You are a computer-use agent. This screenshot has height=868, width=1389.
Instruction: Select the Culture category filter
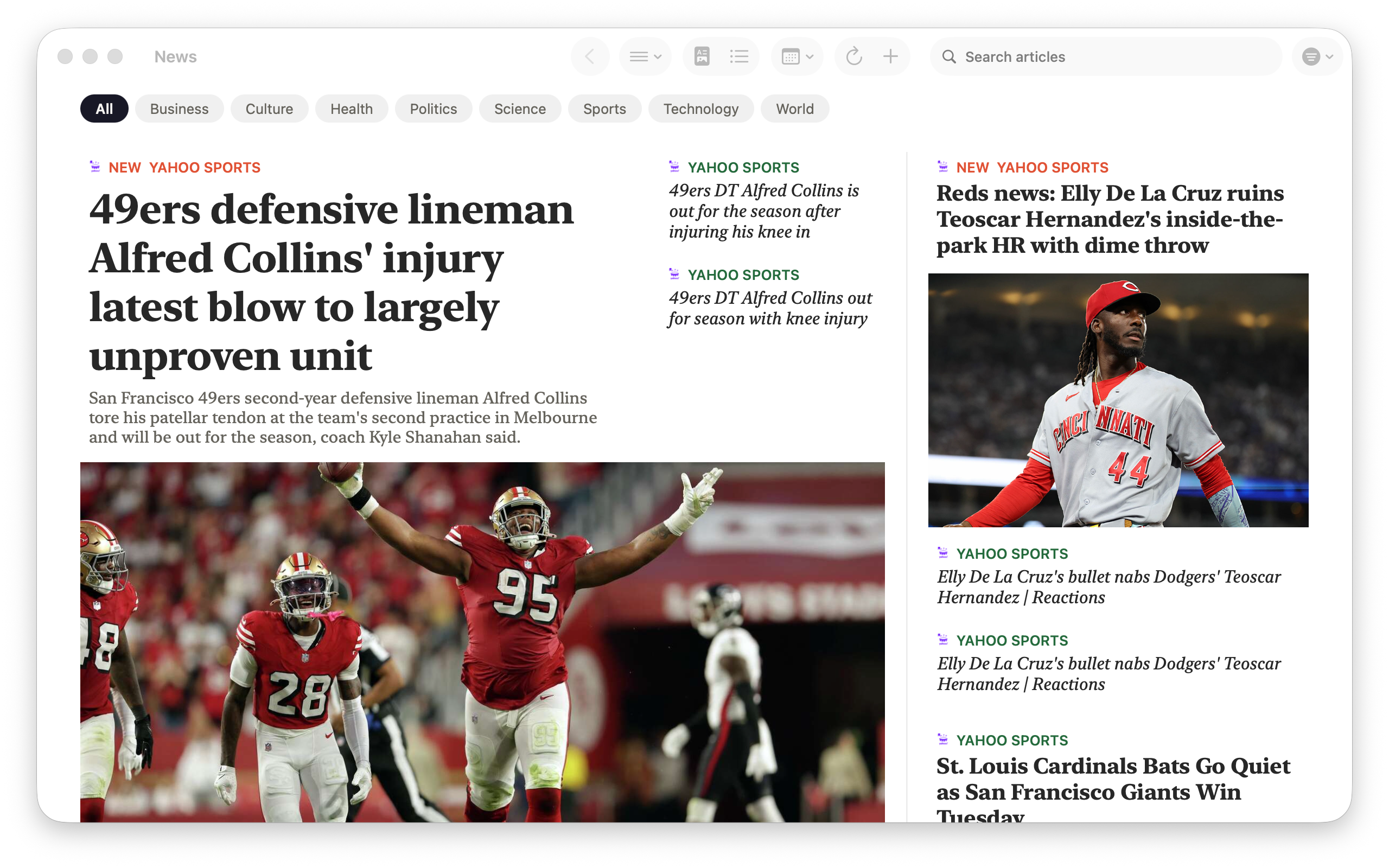(x=269, y=108)
